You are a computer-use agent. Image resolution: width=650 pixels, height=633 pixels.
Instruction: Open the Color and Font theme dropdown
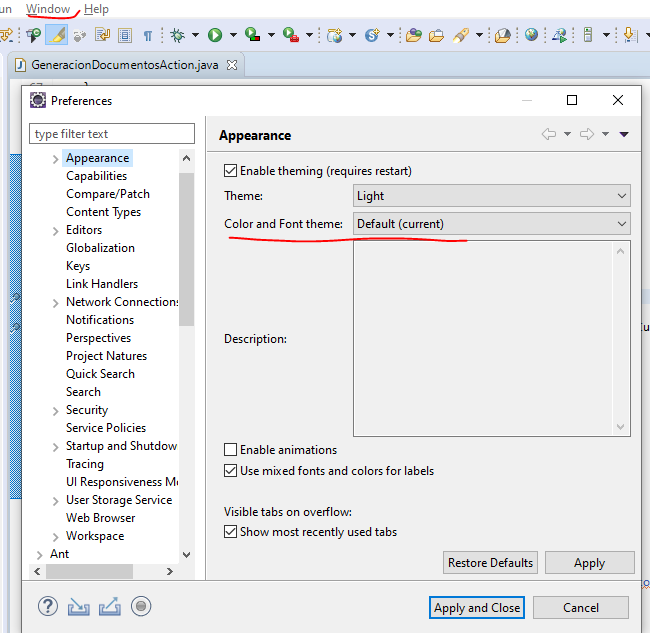click(492, 224)
